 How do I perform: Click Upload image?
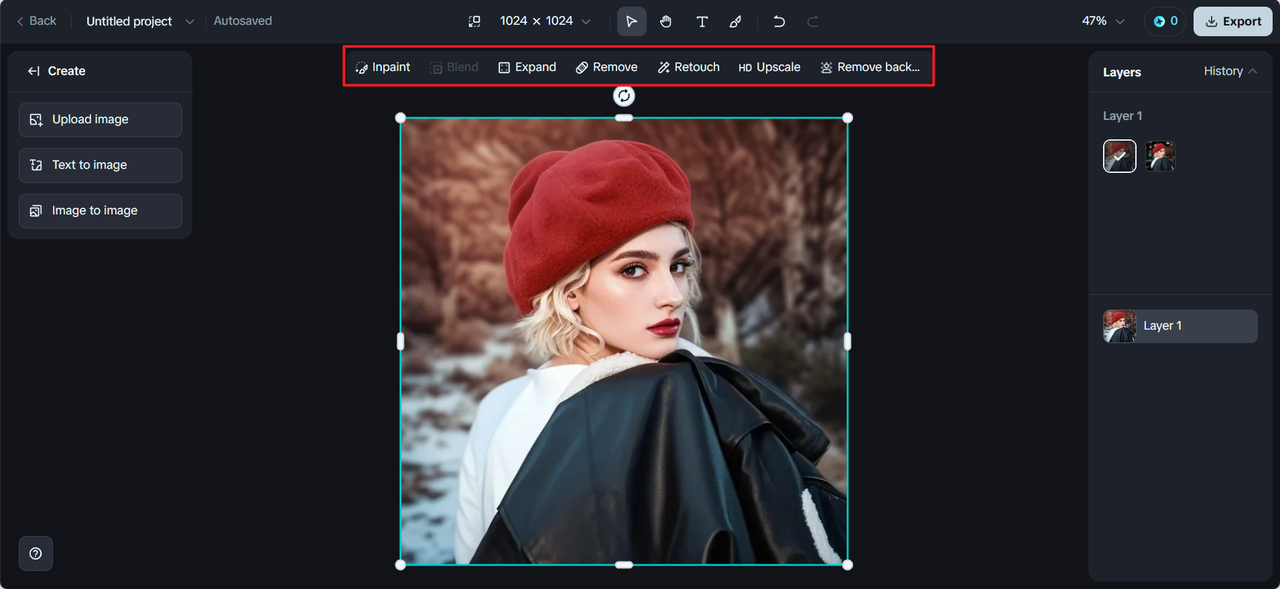click(x=100, y=119)
